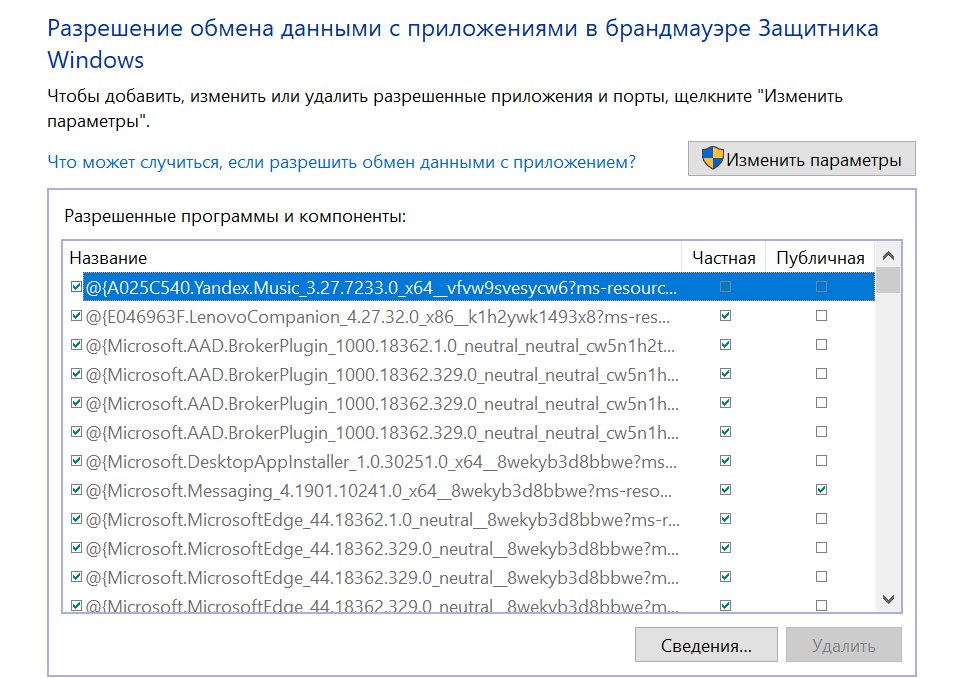
Task: Toggle the enable checkbox left of LenovoCompanion
Action: pyautogui.click(x=76, y=315)
